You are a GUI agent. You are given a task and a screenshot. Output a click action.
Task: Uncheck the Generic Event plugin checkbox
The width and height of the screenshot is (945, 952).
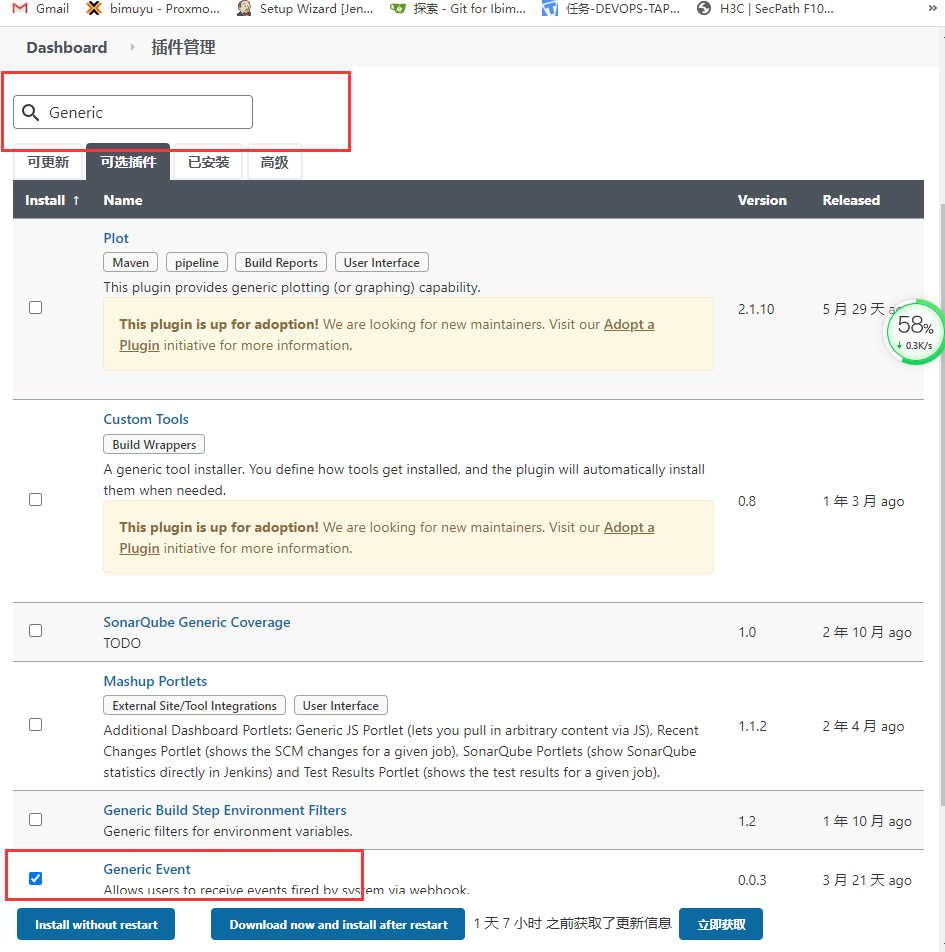pos(35,878)
